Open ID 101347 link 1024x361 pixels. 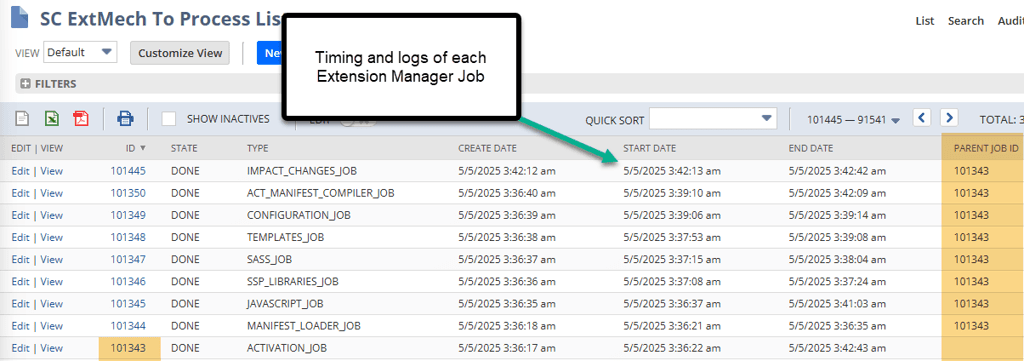(x=128, y=259)
